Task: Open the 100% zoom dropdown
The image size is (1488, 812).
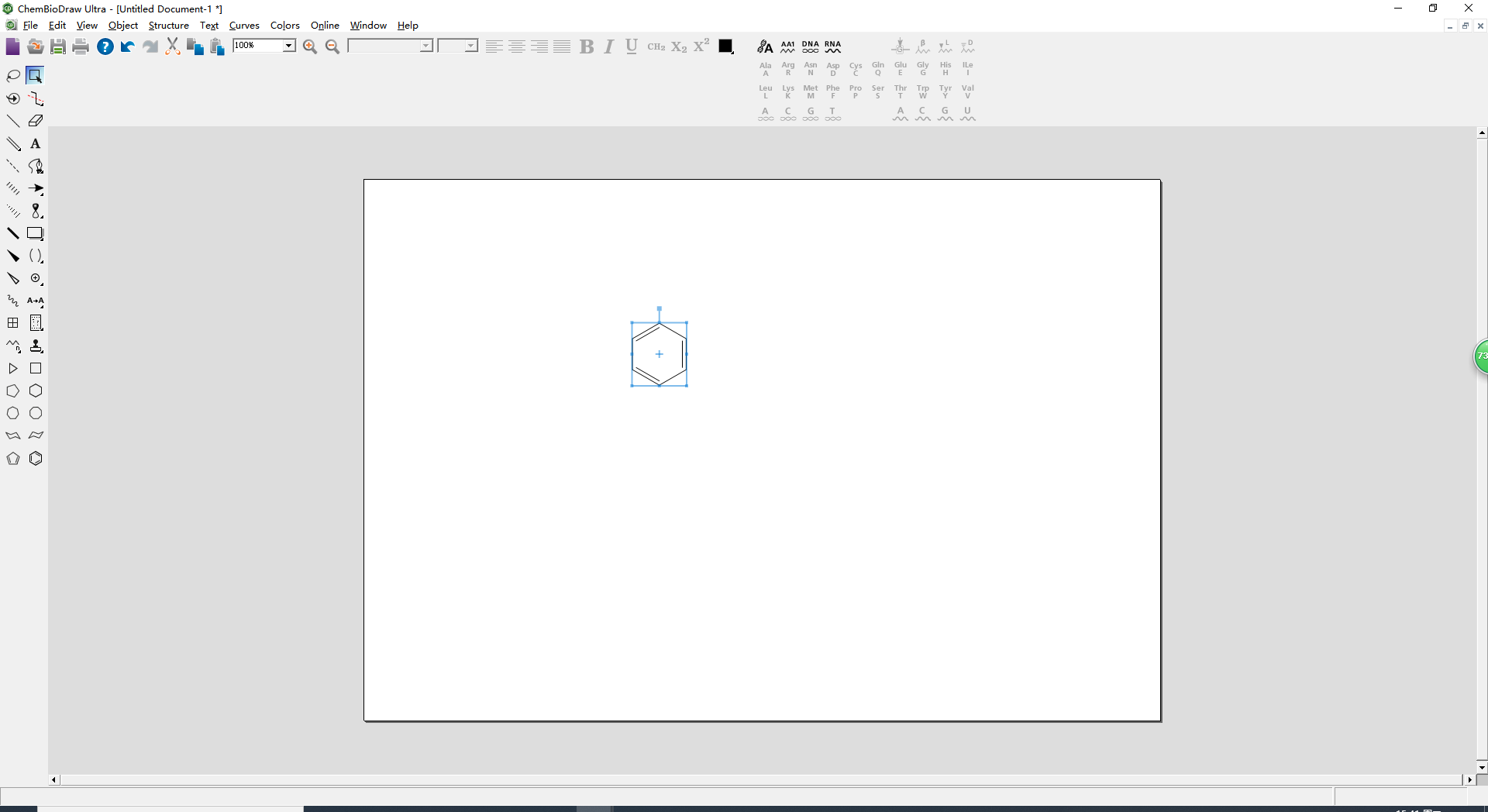Action: pos(288,46)
